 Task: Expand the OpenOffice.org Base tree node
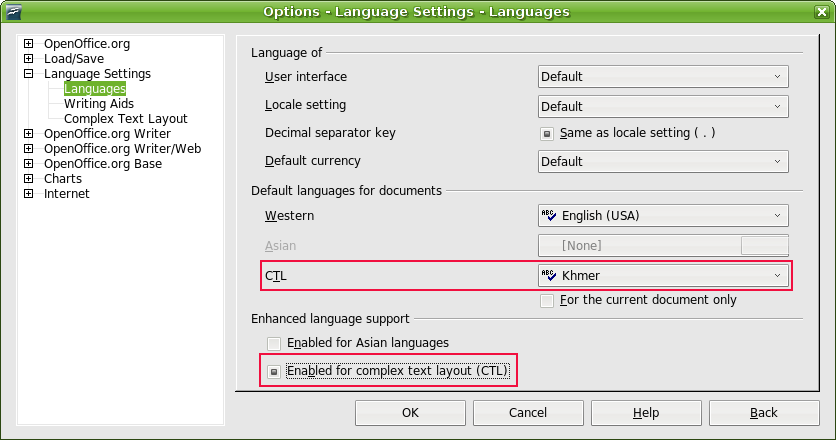click(x=29, y=163)
